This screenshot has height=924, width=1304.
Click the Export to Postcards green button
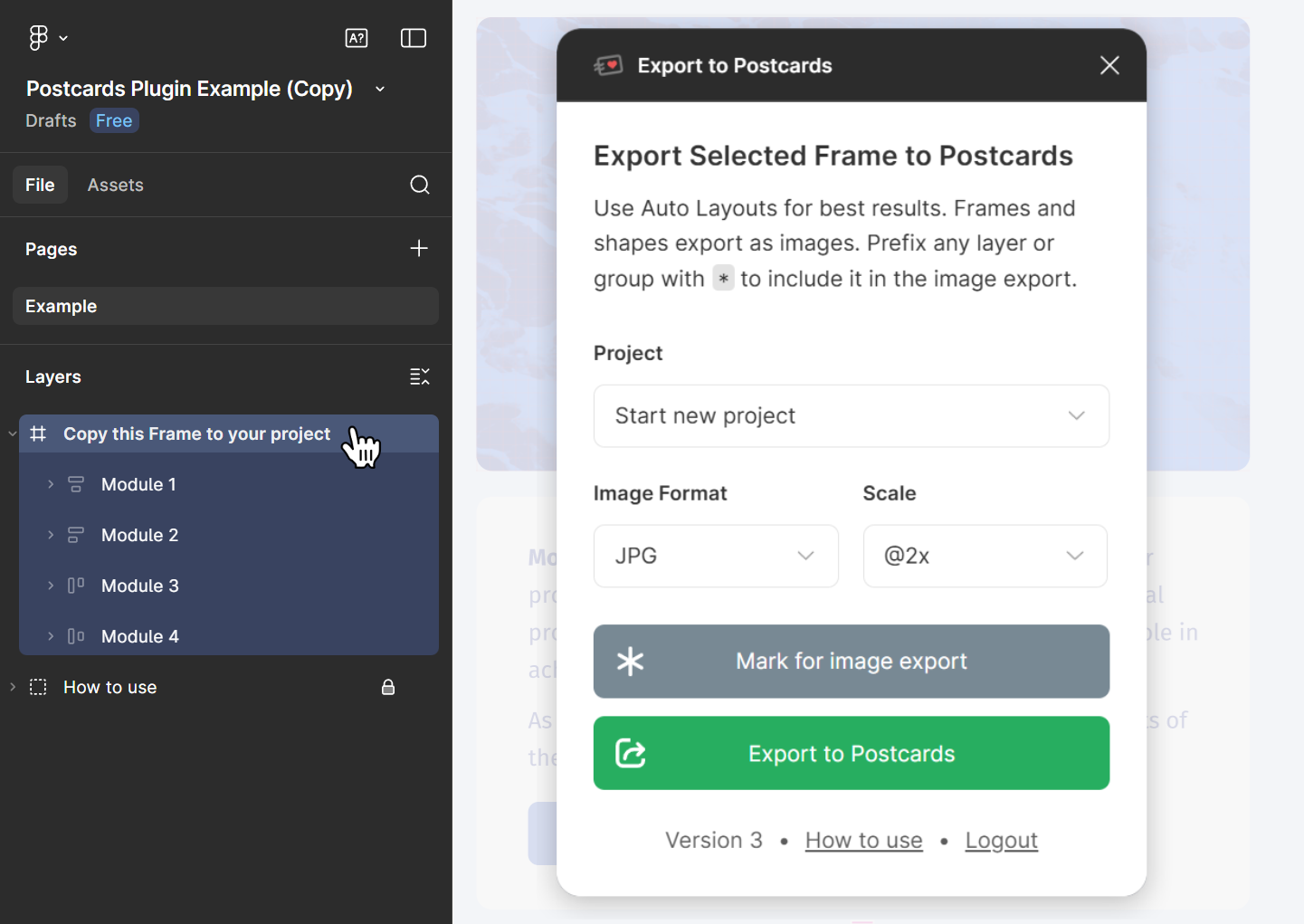click(851, 754)
